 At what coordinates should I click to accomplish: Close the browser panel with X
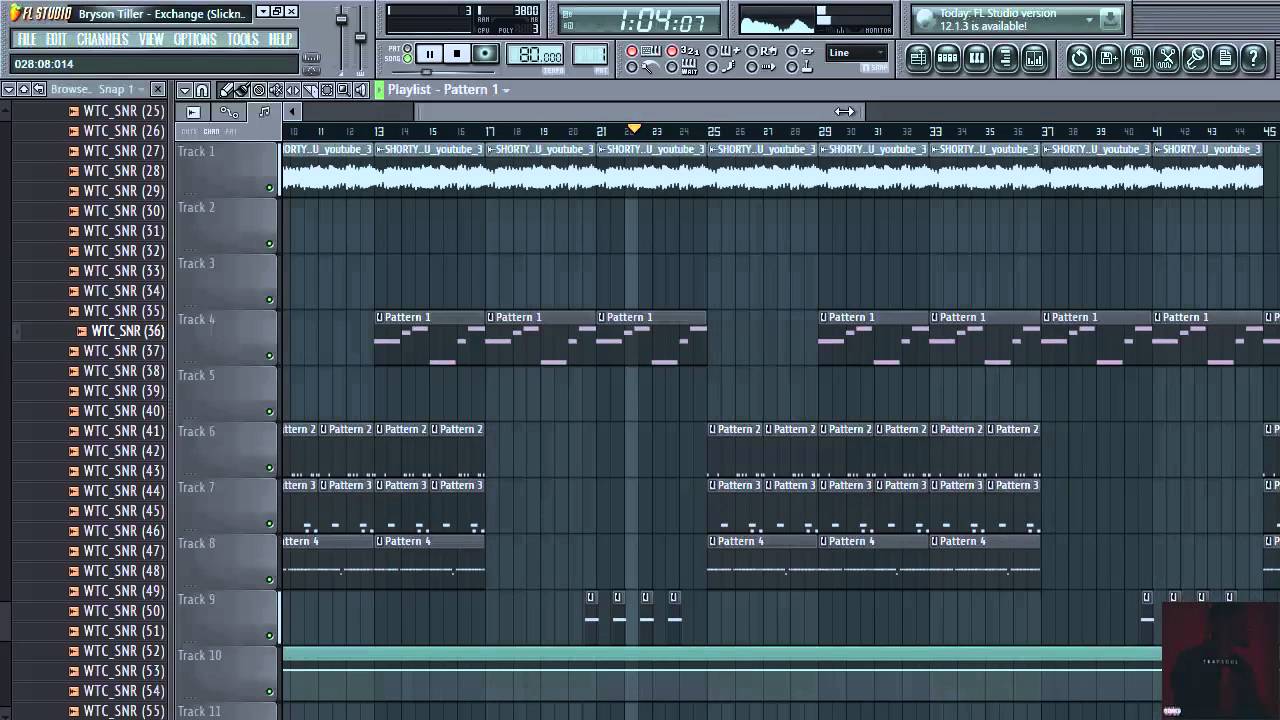157,89
